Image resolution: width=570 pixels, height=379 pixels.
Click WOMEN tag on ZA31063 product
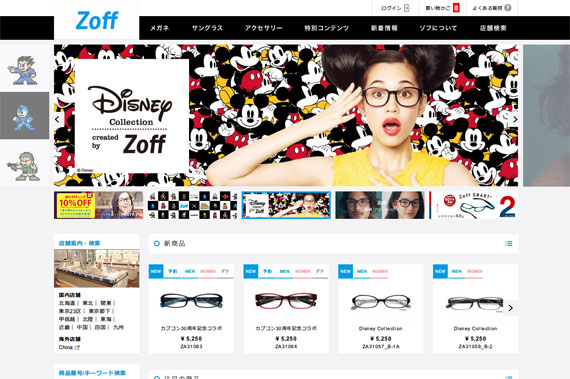coord(208,271)
